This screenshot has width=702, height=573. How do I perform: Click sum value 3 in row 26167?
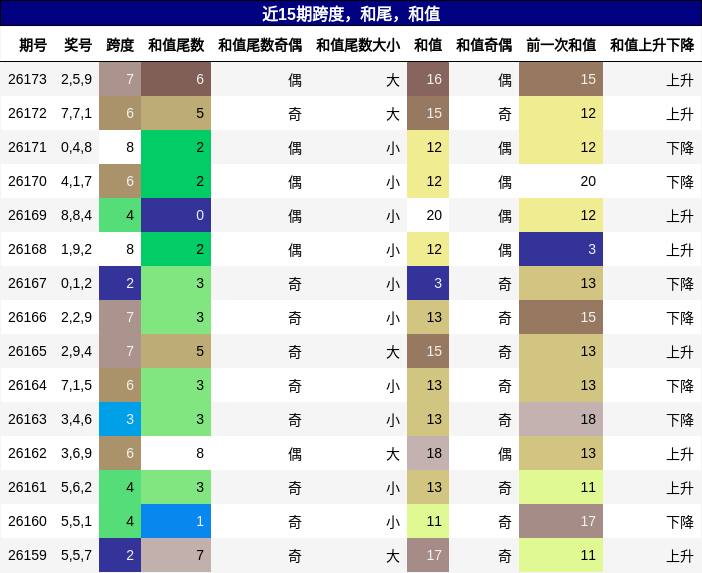pos(428,283)
